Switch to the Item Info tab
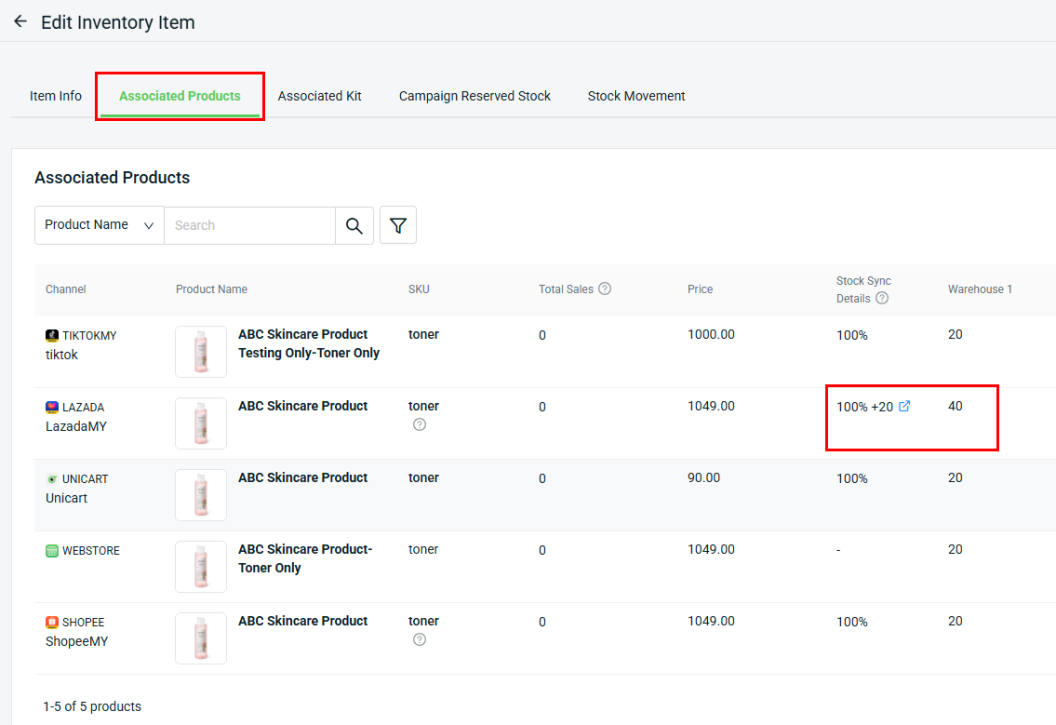 (56, 96)
